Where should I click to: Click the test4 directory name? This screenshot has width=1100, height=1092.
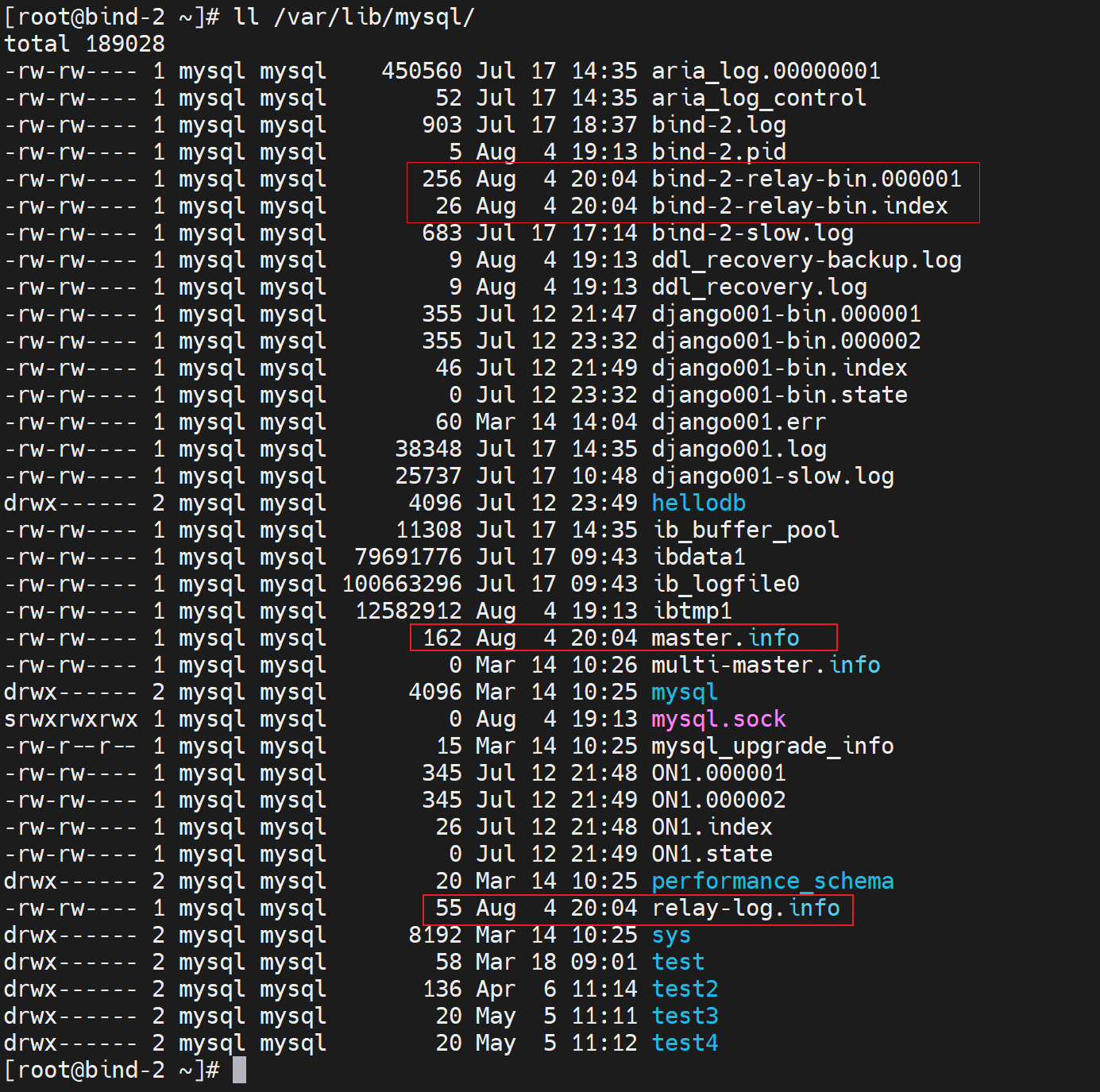685,1044
